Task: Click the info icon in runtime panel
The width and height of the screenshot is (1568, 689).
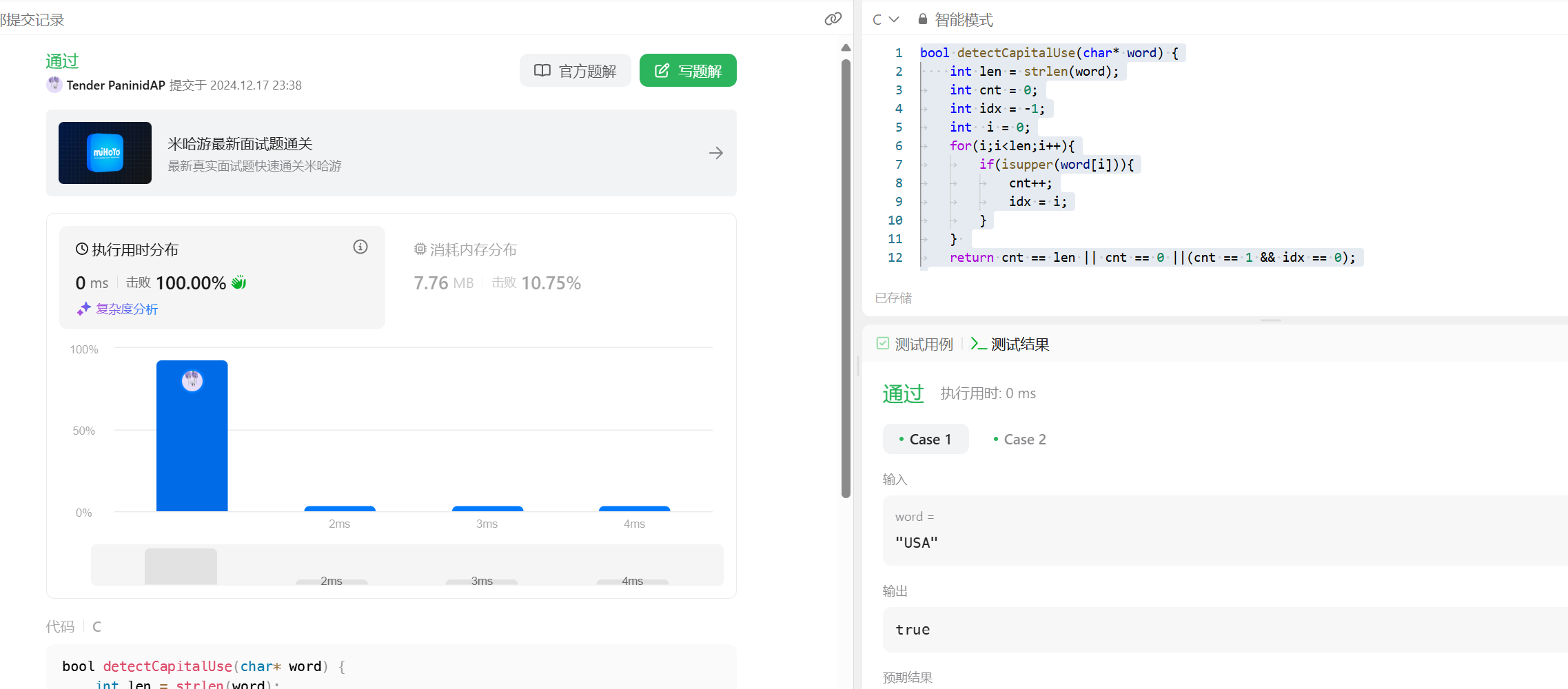Action: (x=360, y=247)
